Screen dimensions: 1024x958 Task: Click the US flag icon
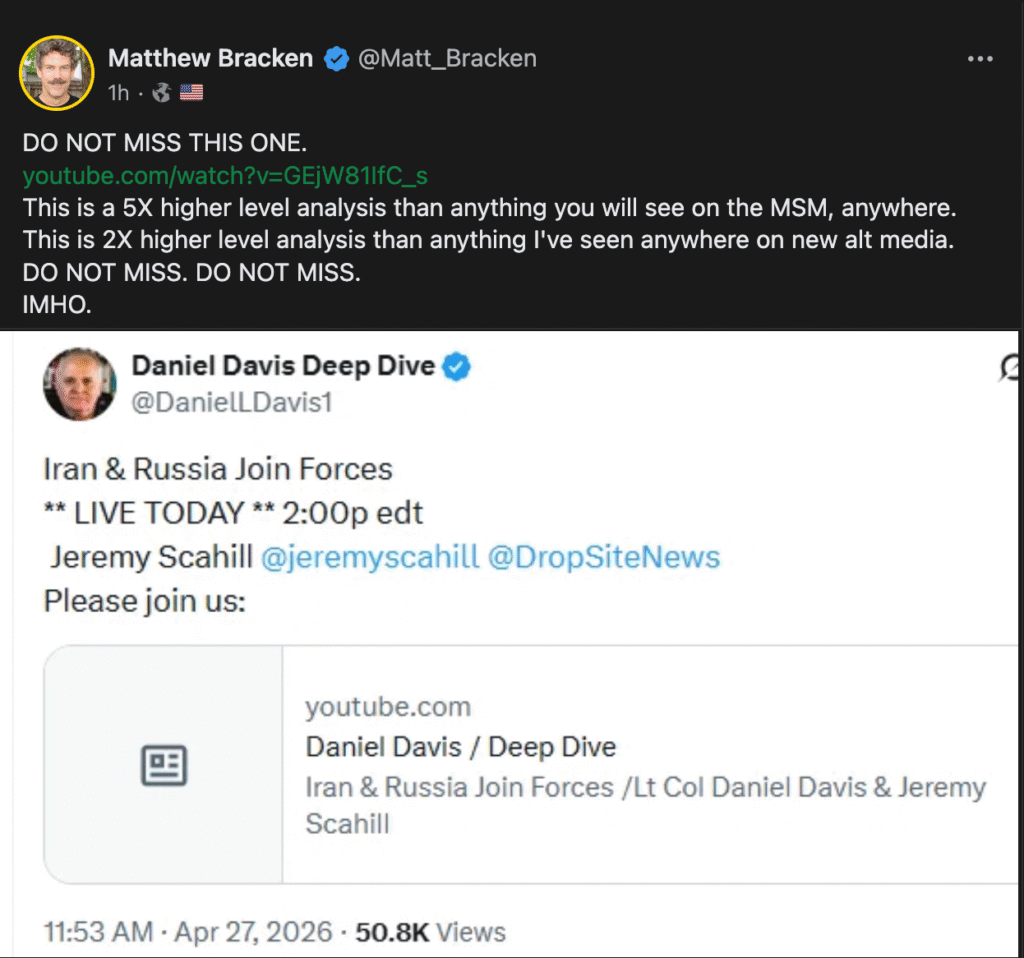click(191, 93)
